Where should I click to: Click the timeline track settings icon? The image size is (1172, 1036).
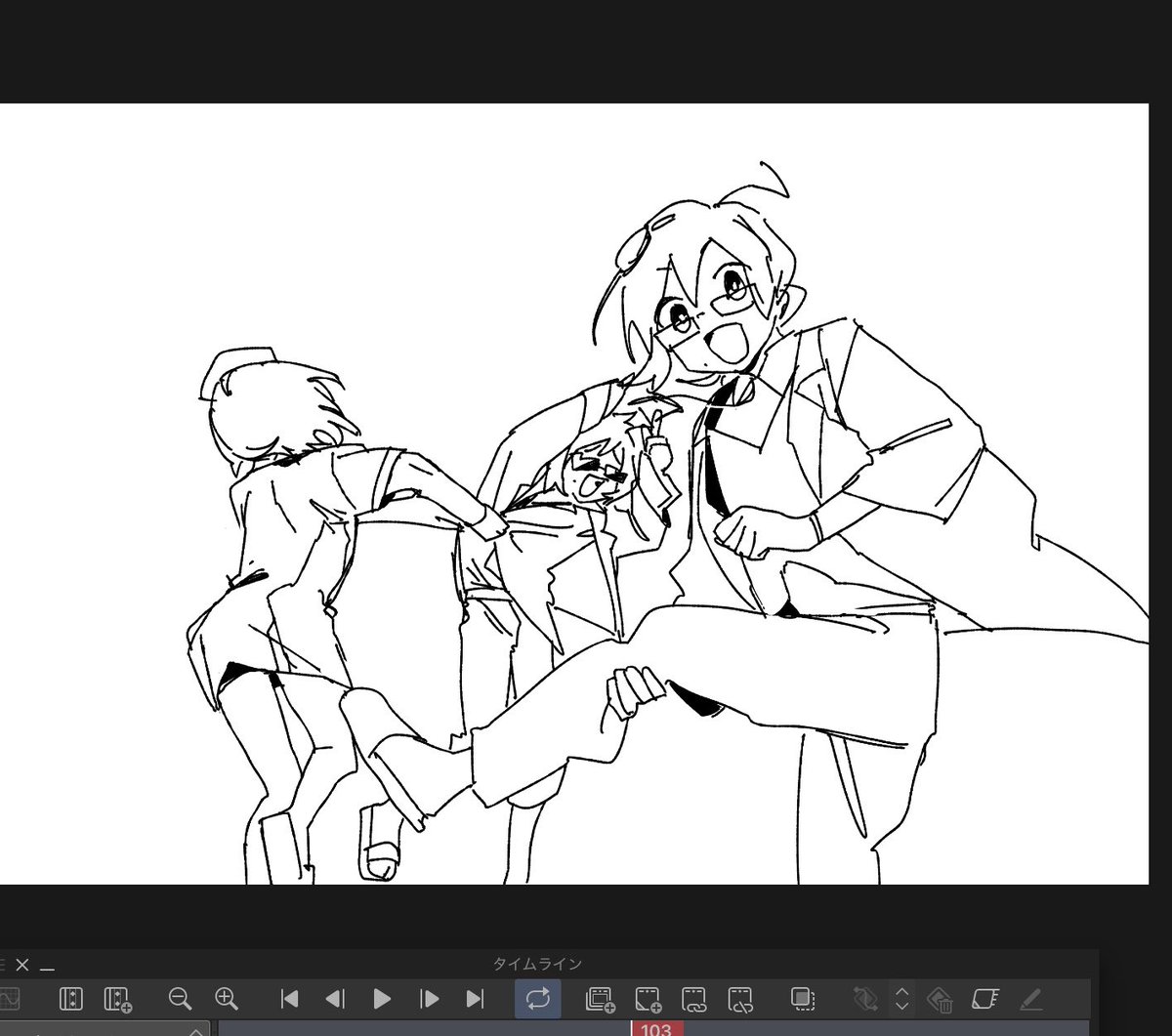click(70, 998)
